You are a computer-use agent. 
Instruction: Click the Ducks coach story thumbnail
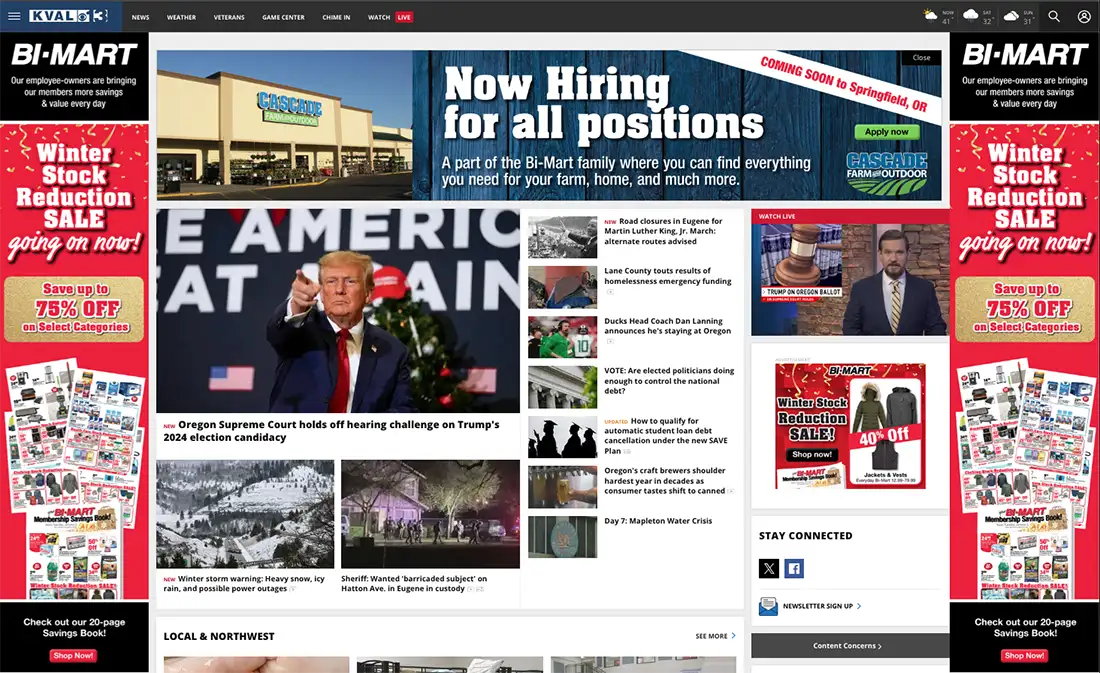563,337
